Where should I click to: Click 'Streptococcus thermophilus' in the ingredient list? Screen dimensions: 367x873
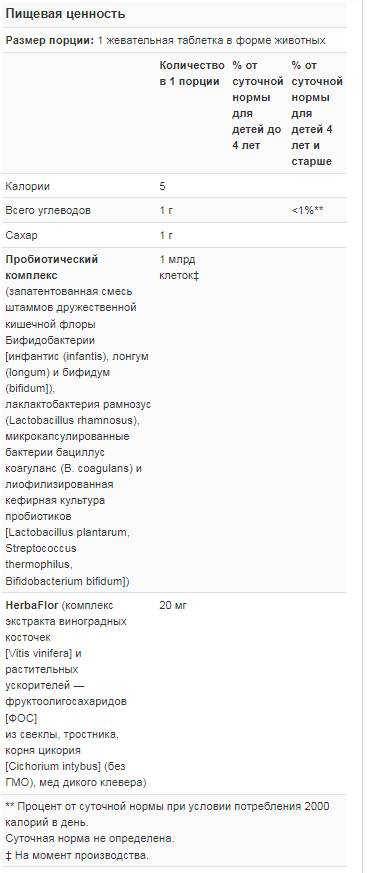pyautogui.click(x=41, y=557)
